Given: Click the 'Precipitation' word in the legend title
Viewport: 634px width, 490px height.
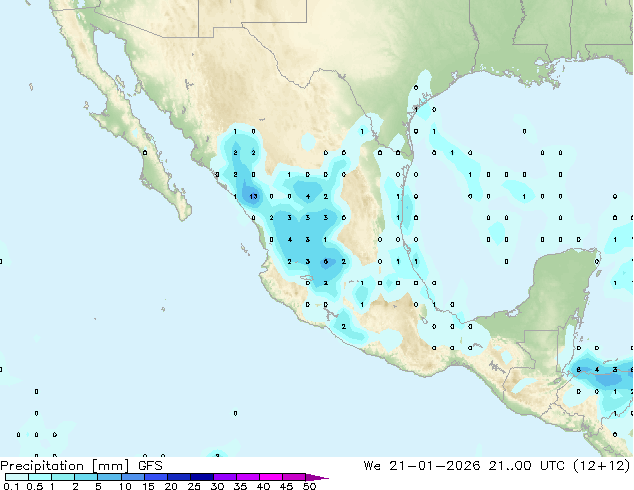Looking at the screenshot, I should coord(42,466).
